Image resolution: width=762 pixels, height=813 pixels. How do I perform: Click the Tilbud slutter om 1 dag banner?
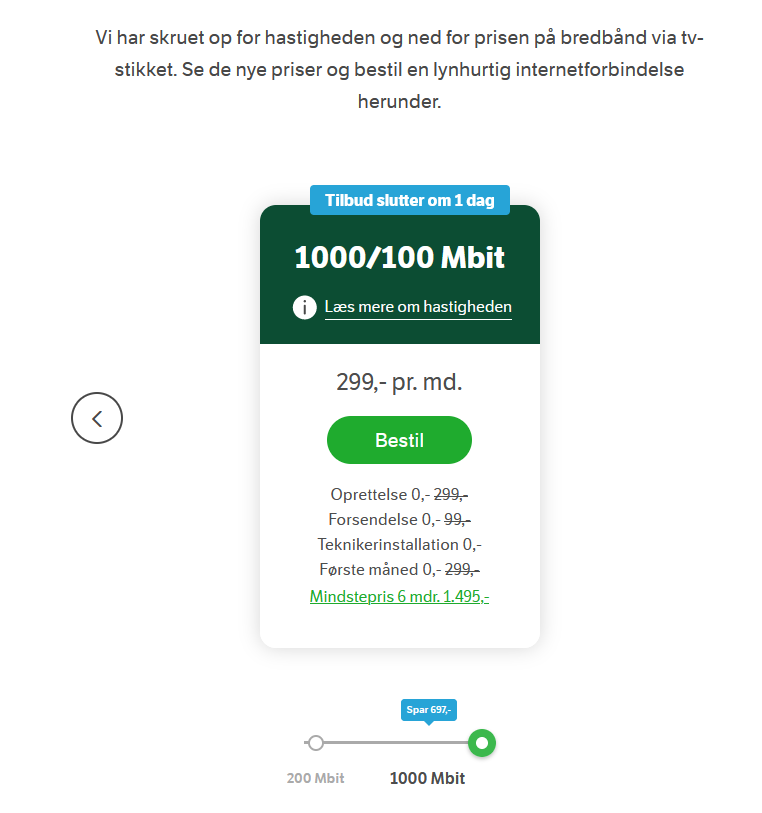409,200
